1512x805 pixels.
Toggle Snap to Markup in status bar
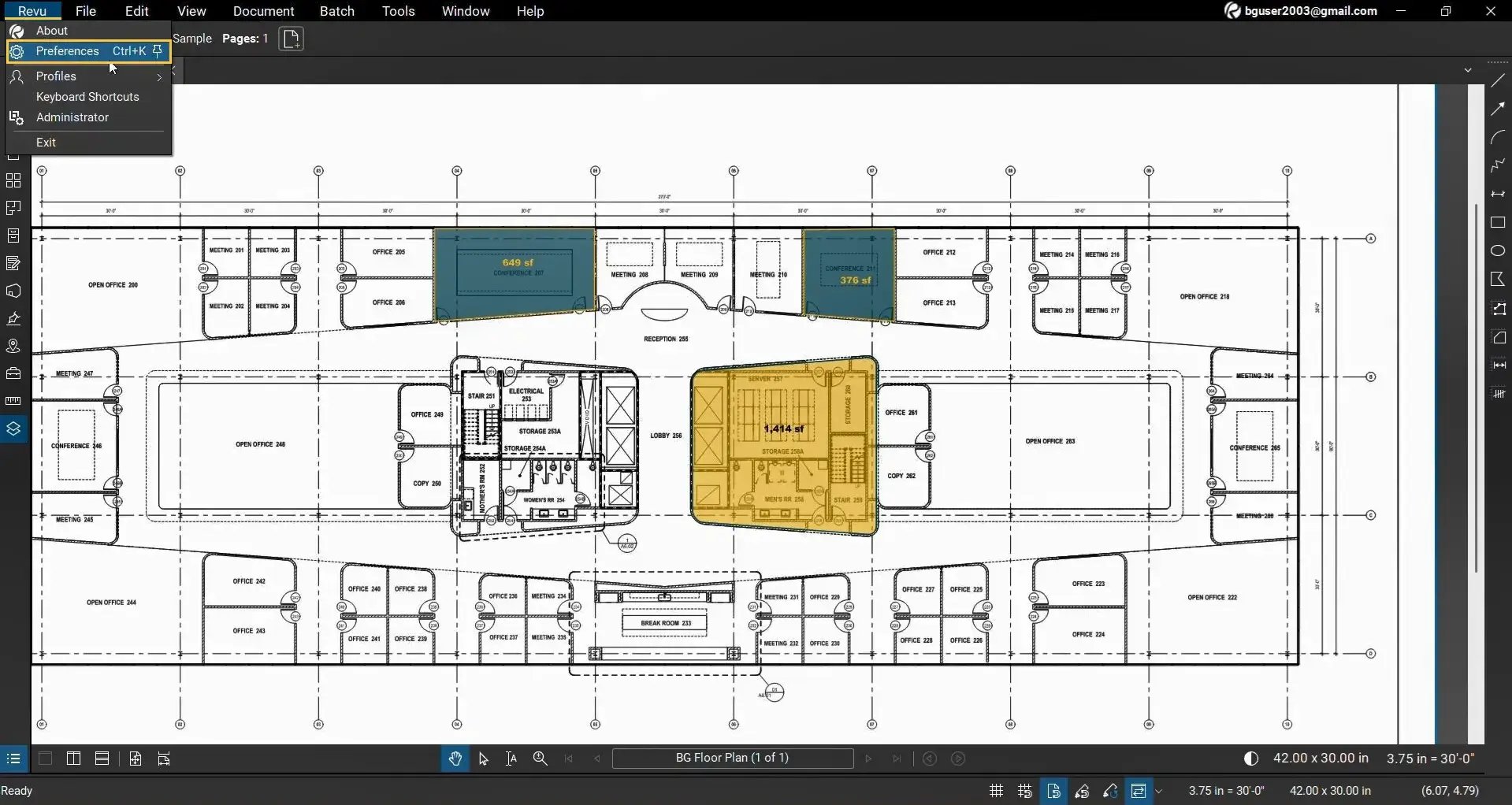[1082, 791]
